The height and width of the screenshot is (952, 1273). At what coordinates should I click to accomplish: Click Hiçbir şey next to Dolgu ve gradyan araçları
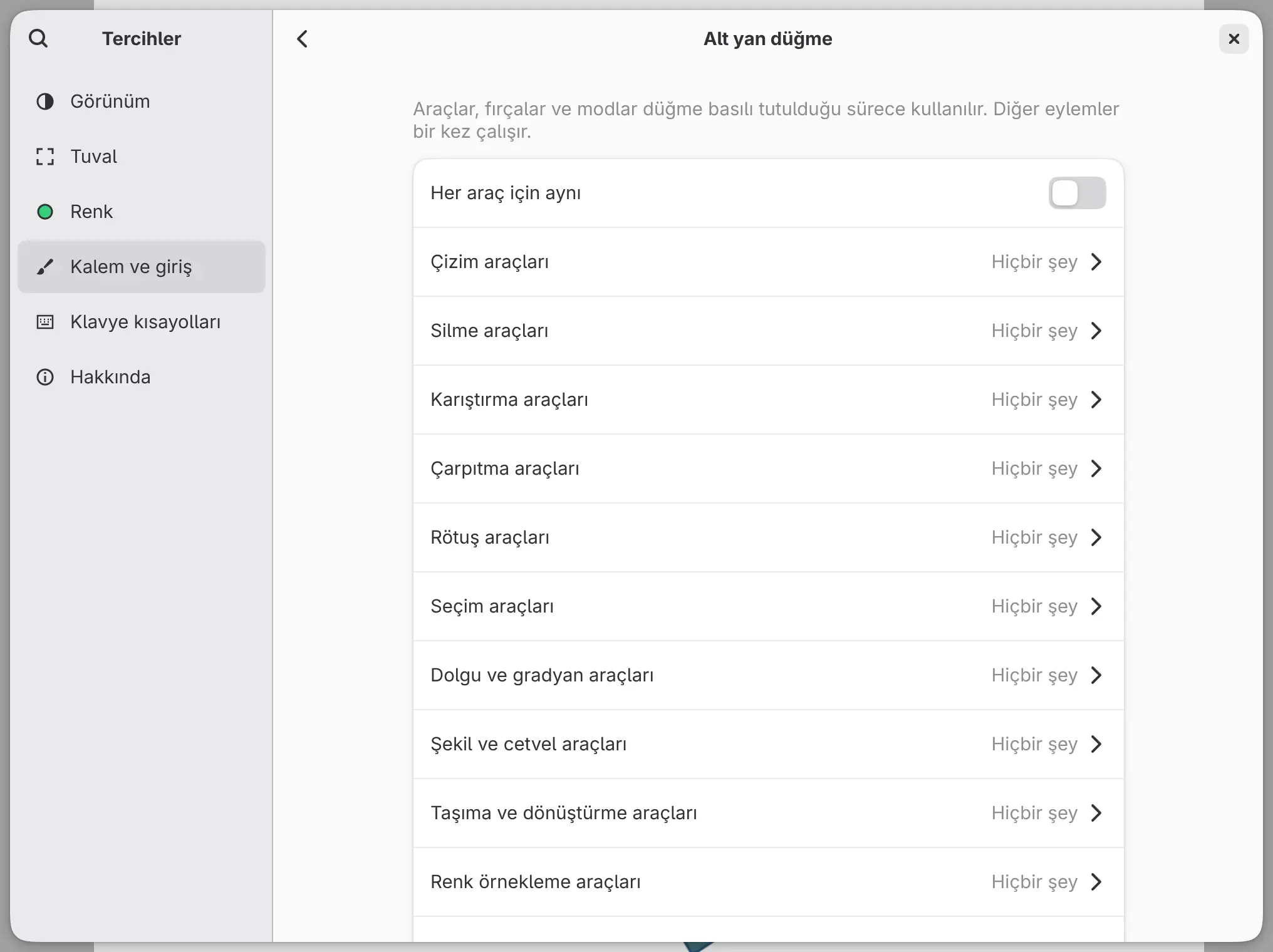[x=1034, y=675]
